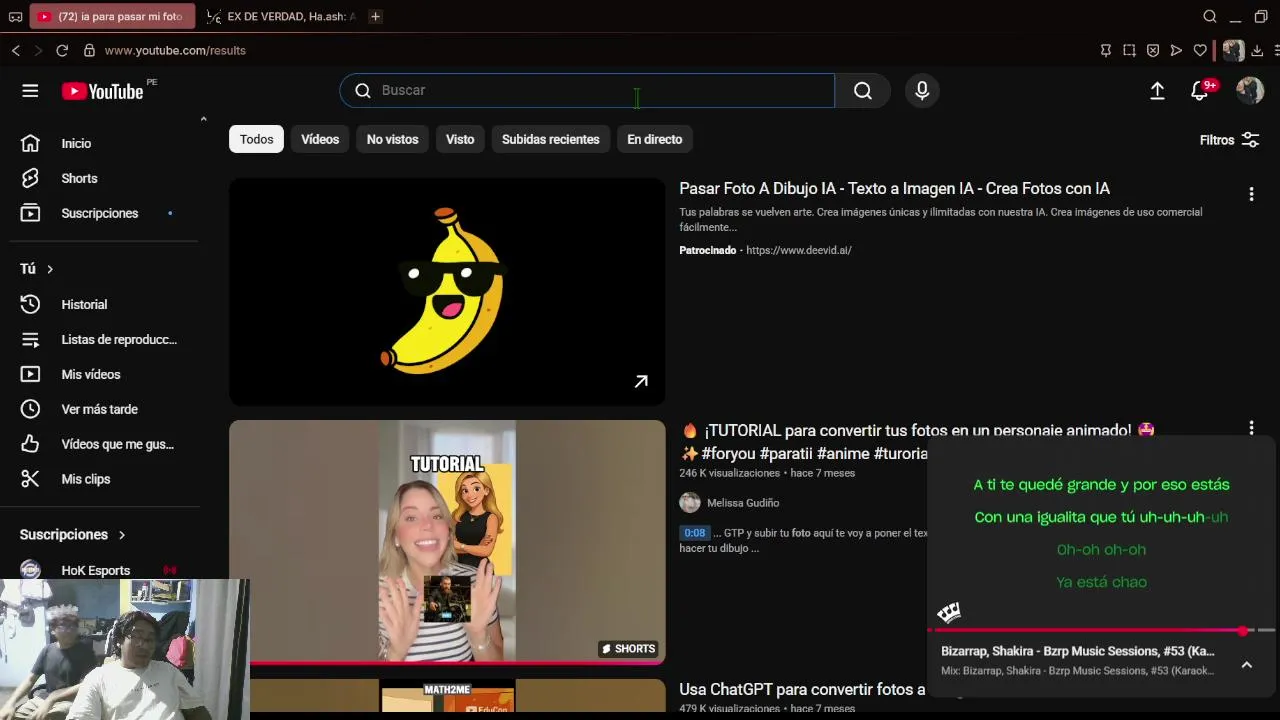1280x720 pixels.
Task: Bookmark the page with the heart icon
Action: click(x=1200, y=50)
